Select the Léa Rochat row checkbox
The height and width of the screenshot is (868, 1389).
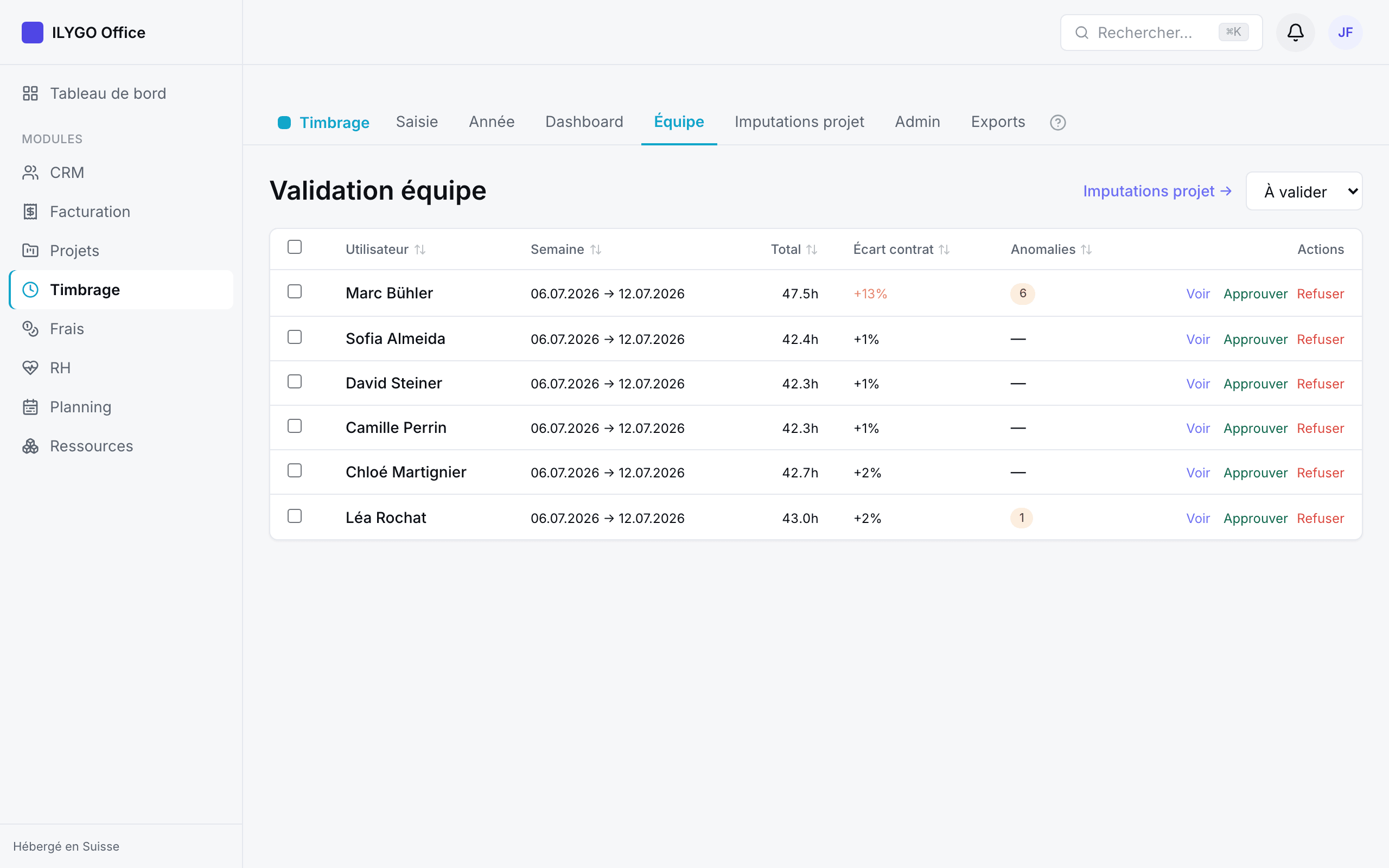coord(295,516)
